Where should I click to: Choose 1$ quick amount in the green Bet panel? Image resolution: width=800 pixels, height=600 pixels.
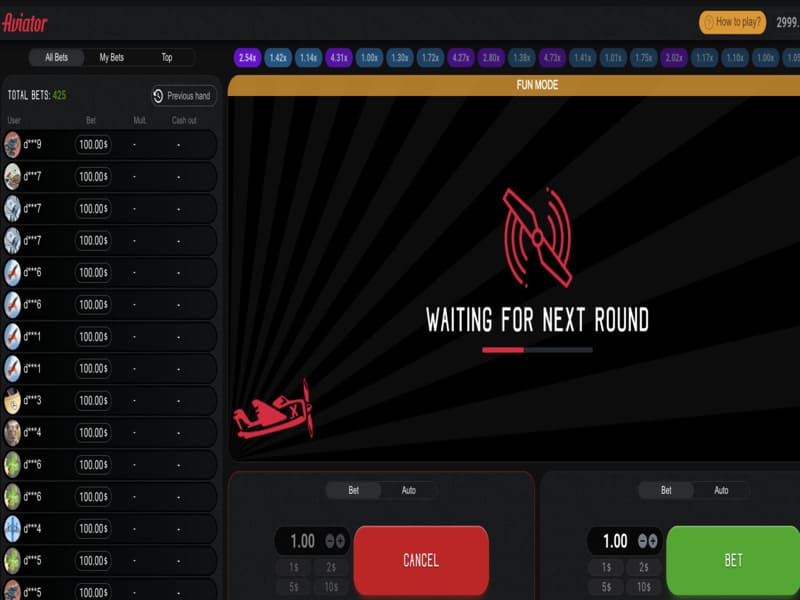(x=606, y=567)
